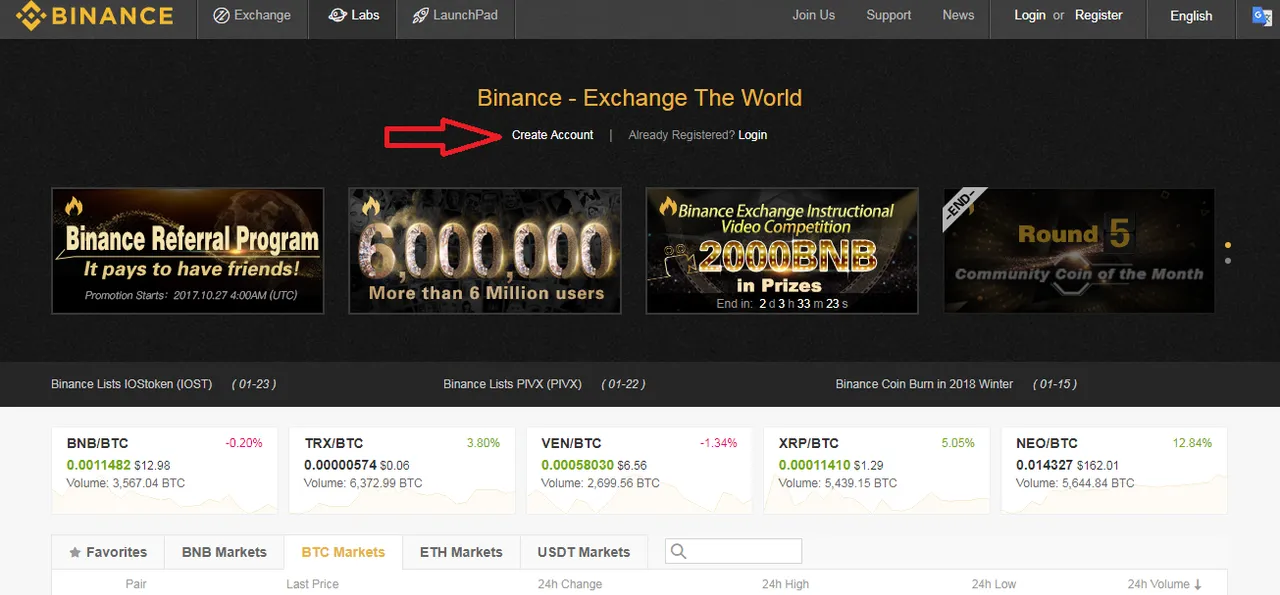Switch to the USDT Markets tab

[584, 552]
